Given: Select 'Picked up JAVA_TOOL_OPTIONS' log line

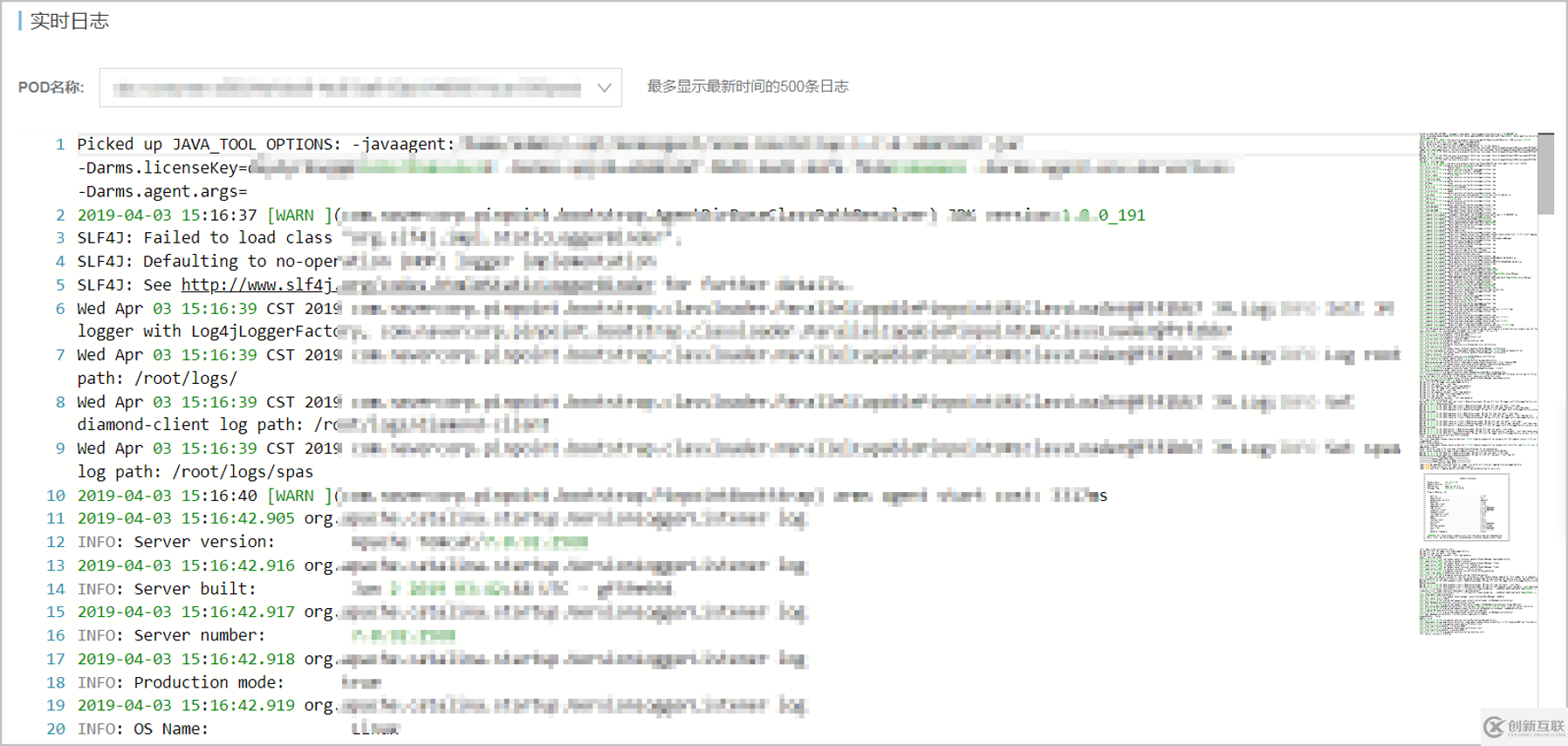Looking at the screenshot, I should [x=550, y=144].
